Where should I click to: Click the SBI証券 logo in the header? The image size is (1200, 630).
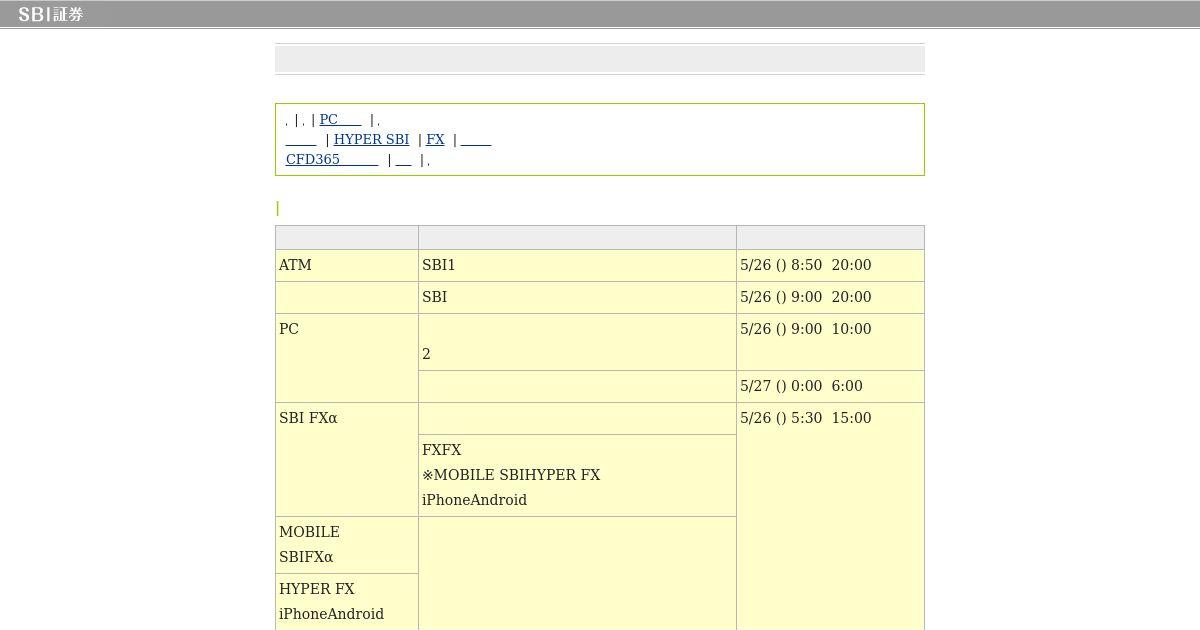coord(50,14)
